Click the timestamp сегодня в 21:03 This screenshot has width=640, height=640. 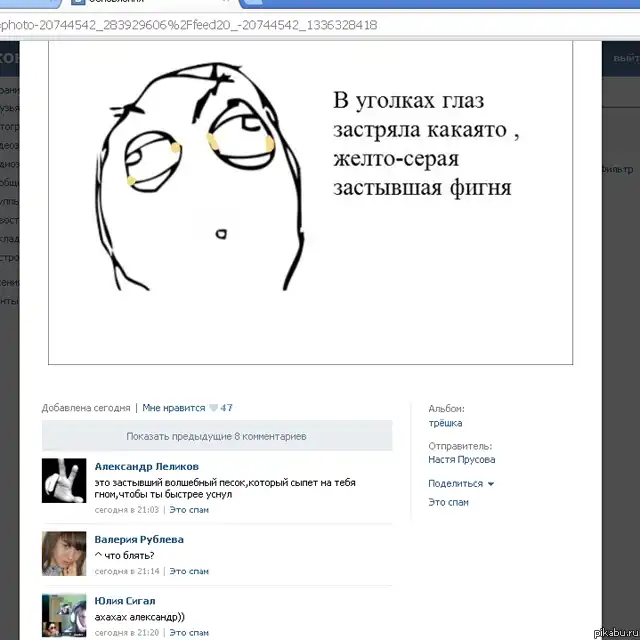coord(127,510)
